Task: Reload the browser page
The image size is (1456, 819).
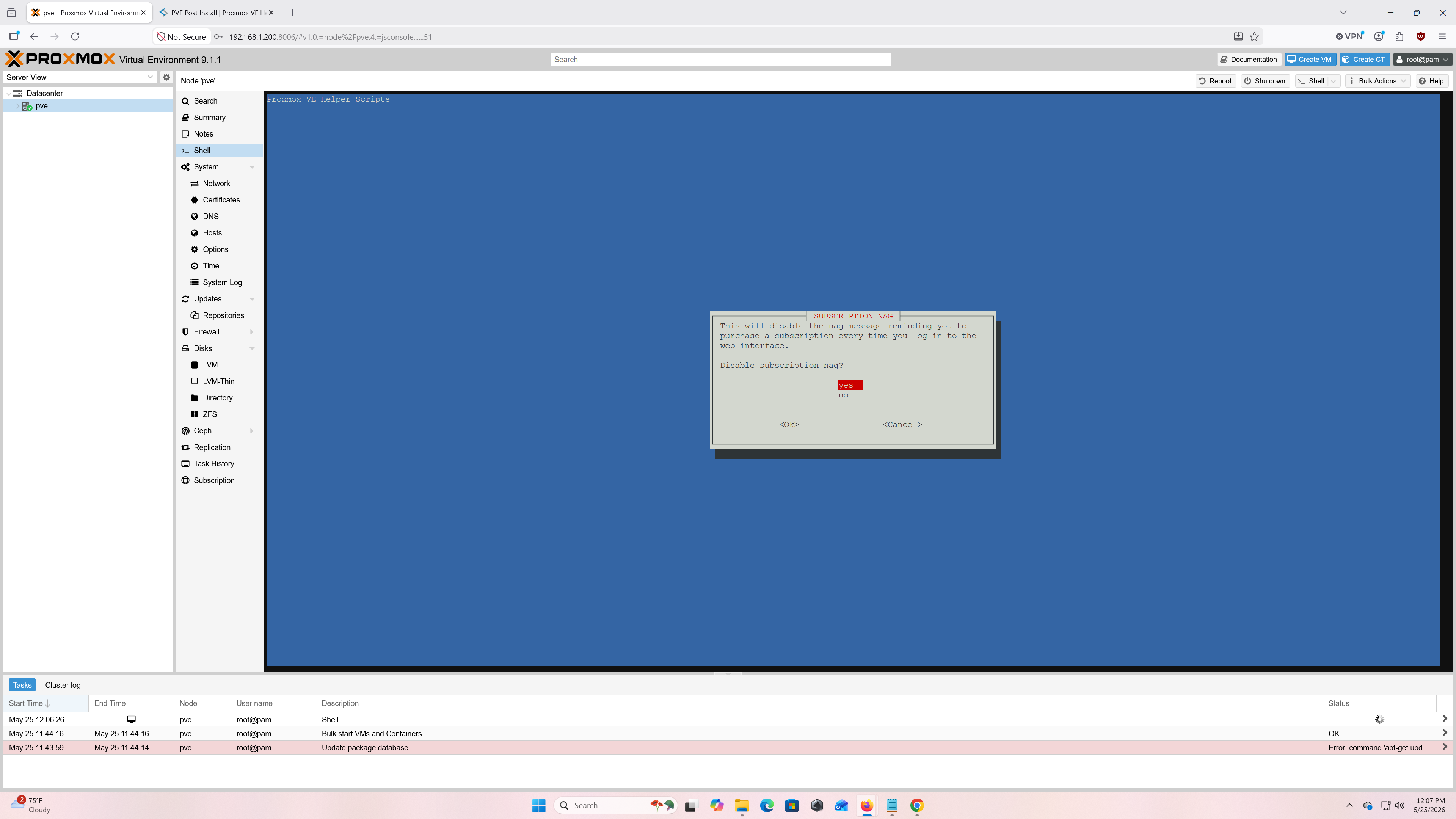Action: point(75,37)
